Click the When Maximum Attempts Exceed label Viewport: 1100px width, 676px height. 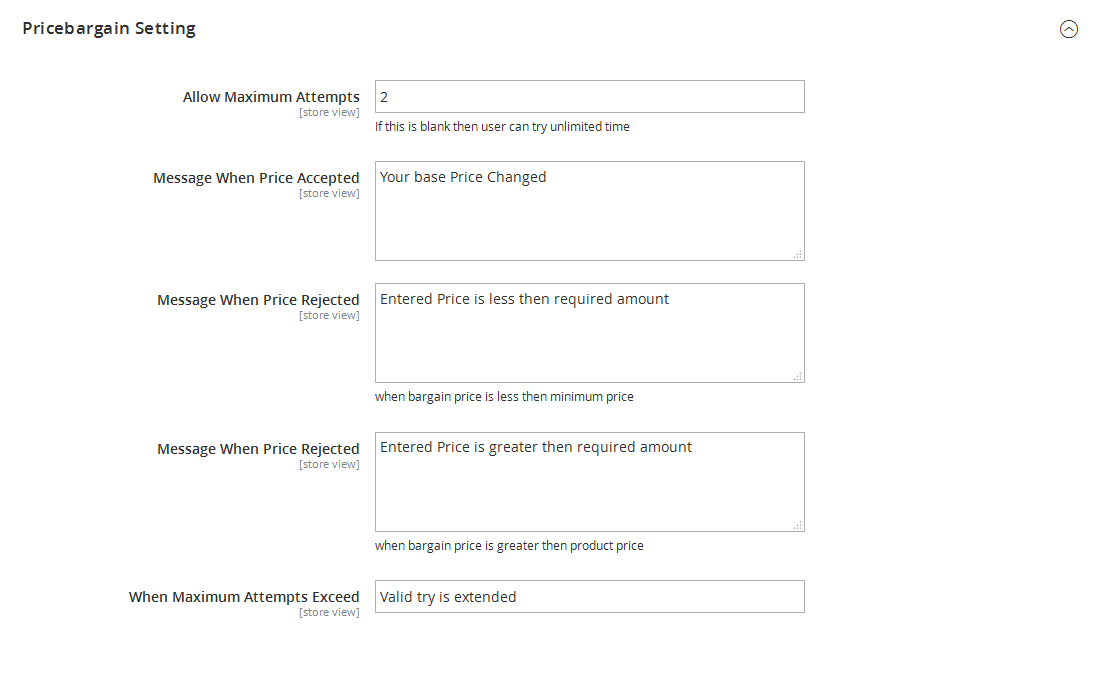(x=244, y=597)
